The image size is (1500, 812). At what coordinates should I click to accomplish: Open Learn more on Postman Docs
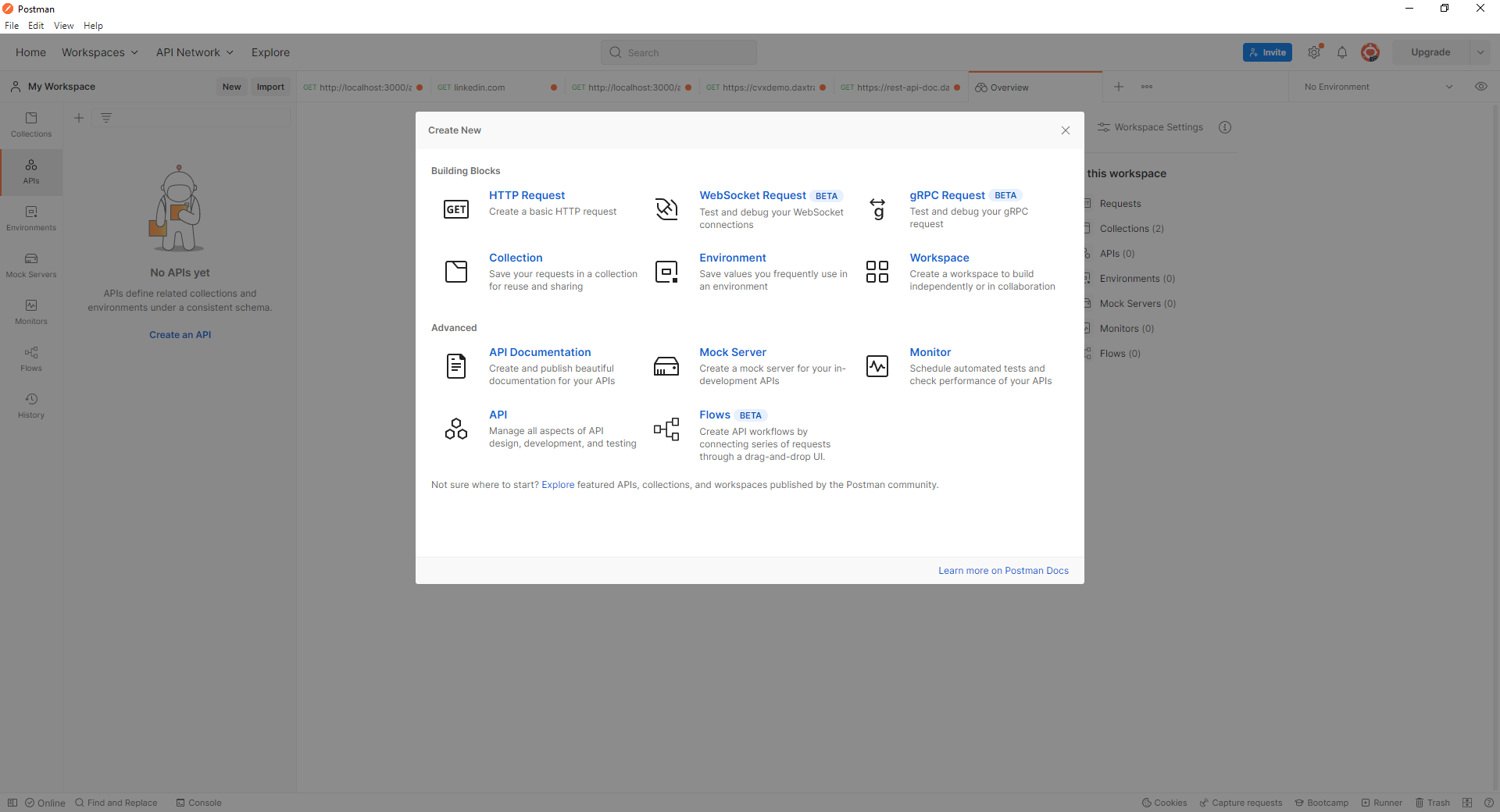coord(1003,571)
